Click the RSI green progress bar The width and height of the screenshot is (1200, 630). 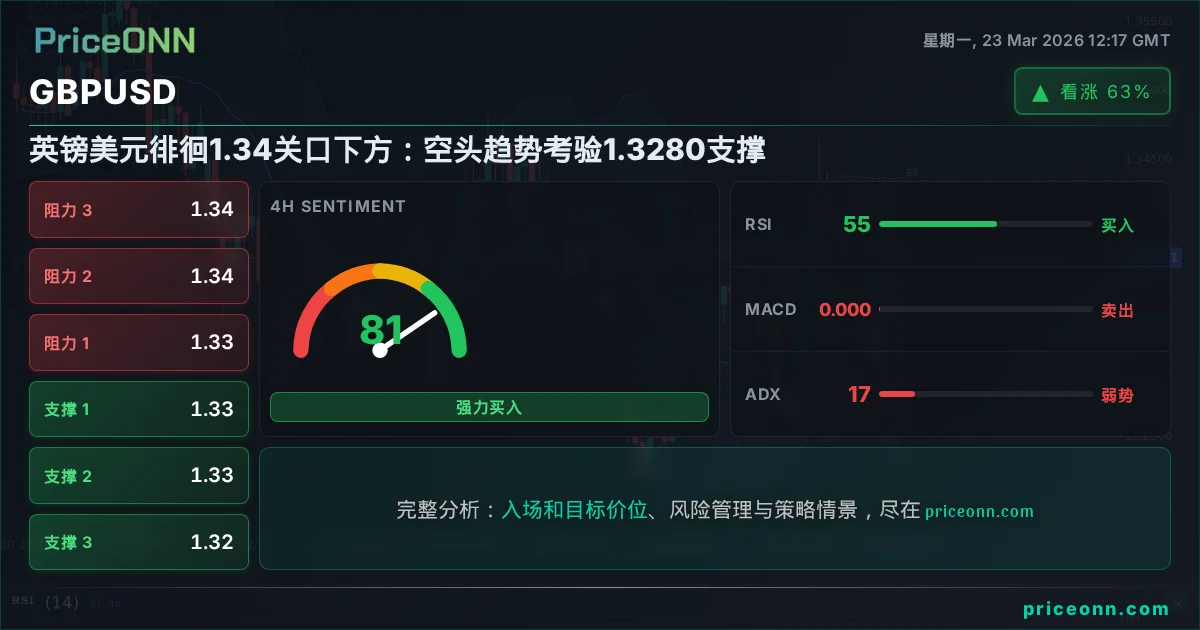coord(937,224)
